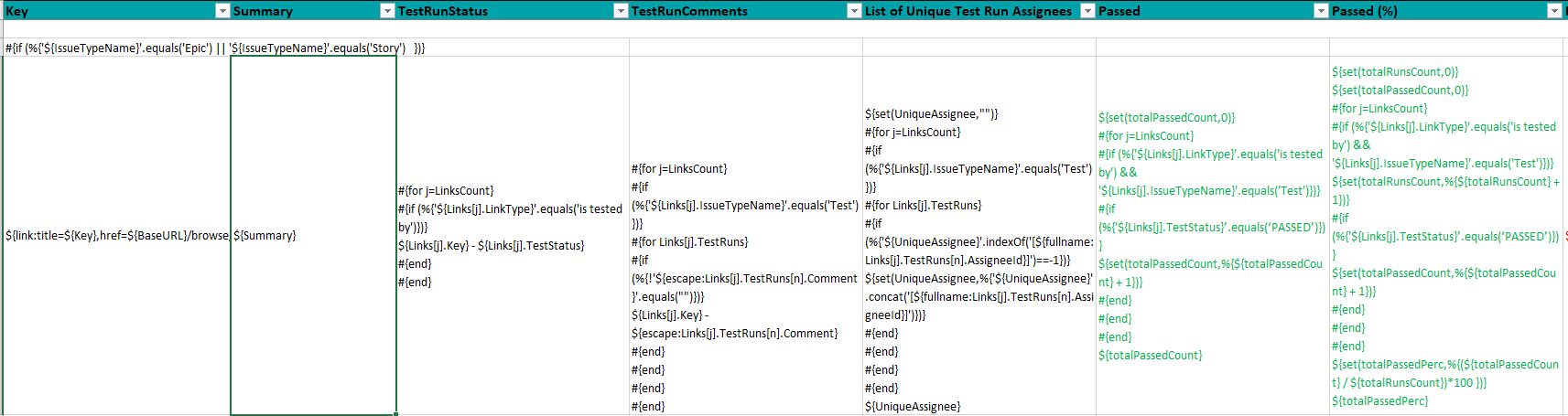Open the Passed (%) column filter dropdown
The width and height of the screenshot is (1568, 416).
[1554, 11]
